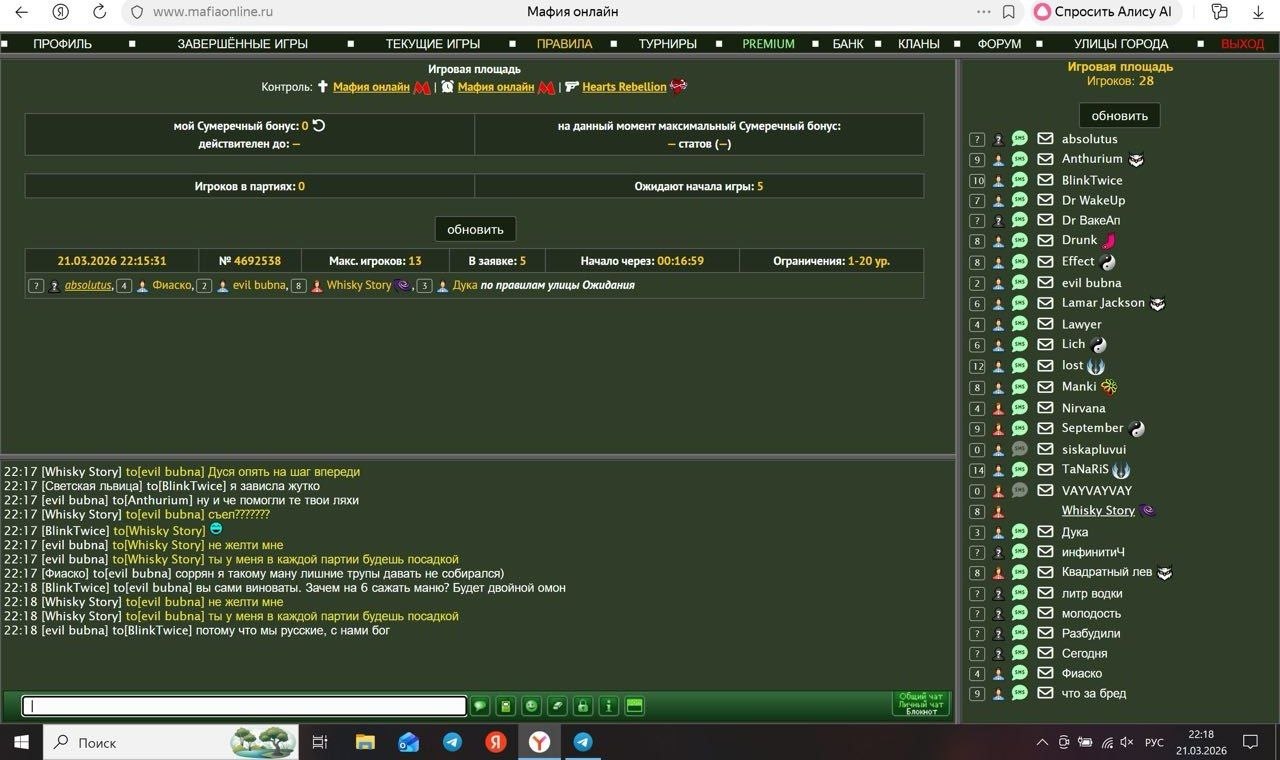The height and width of the screenshot is (760, 1280).
Task: Click the profile avatar icon beside Drunk
Action: point(998,241)
